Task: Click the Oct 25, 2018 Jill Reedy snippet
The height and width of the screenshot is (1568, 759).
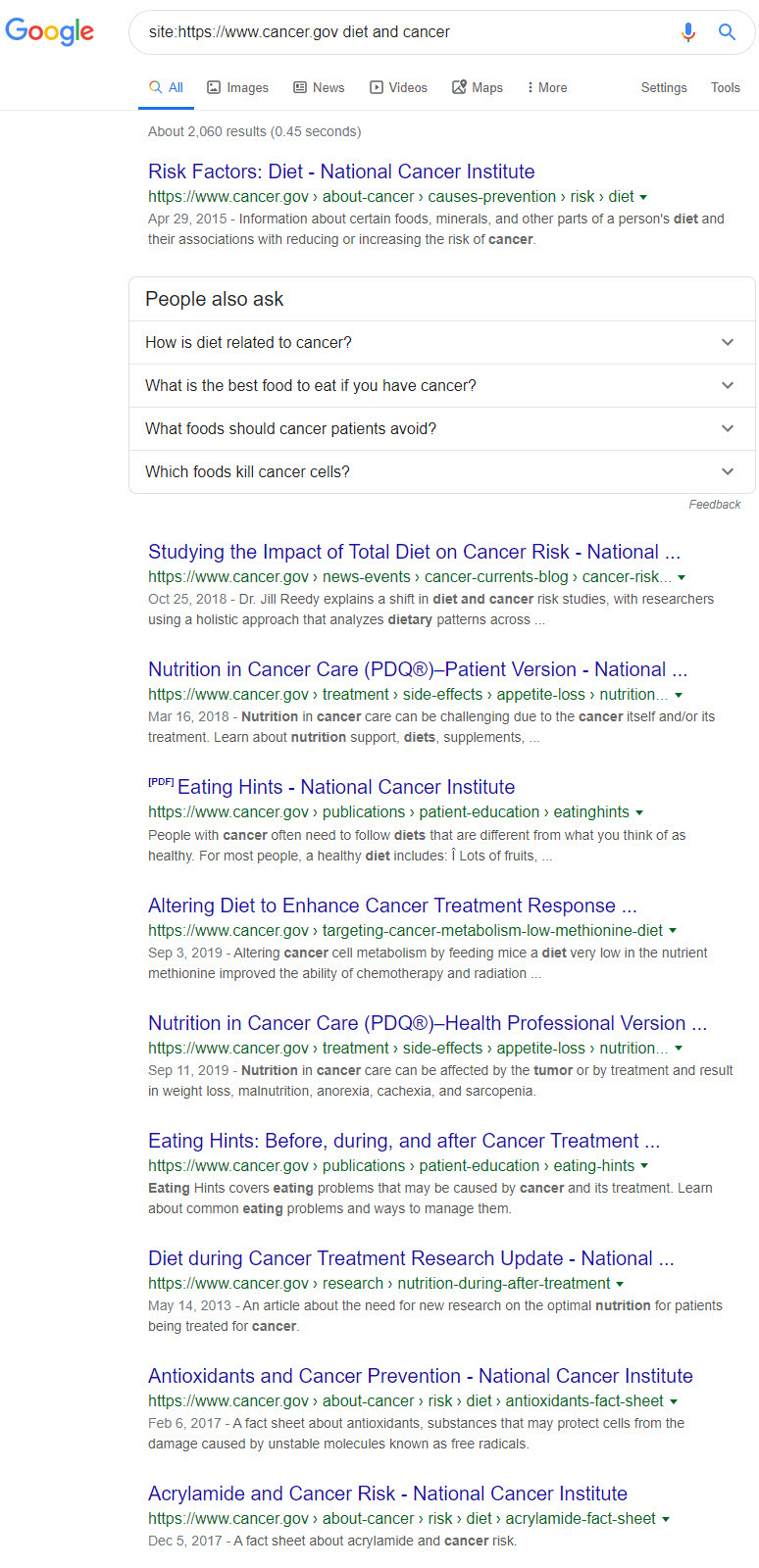Action: click(431, 609)
